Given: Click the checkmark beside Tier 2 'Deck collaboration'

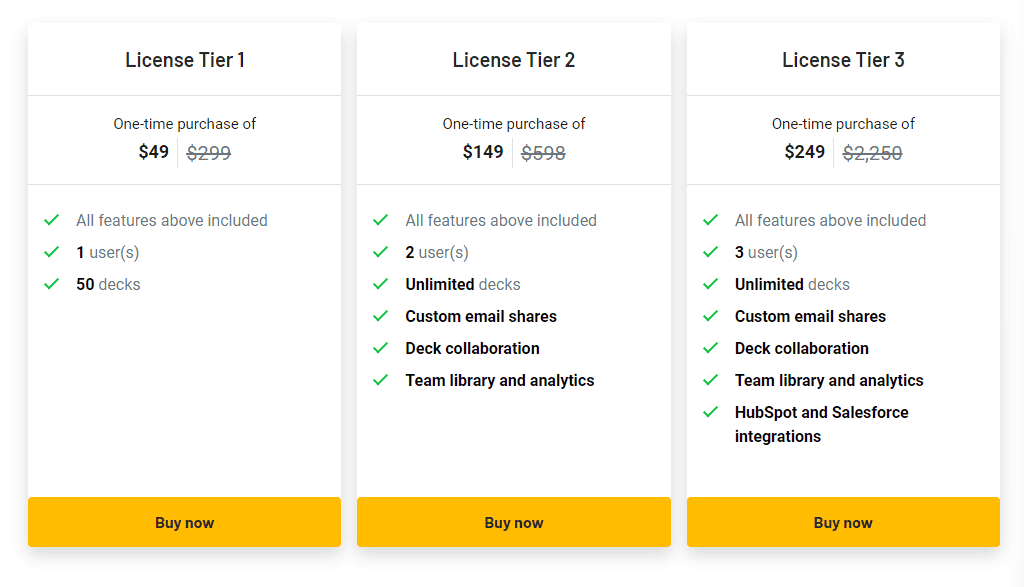Looking at the screenshot, I should 380,348.
